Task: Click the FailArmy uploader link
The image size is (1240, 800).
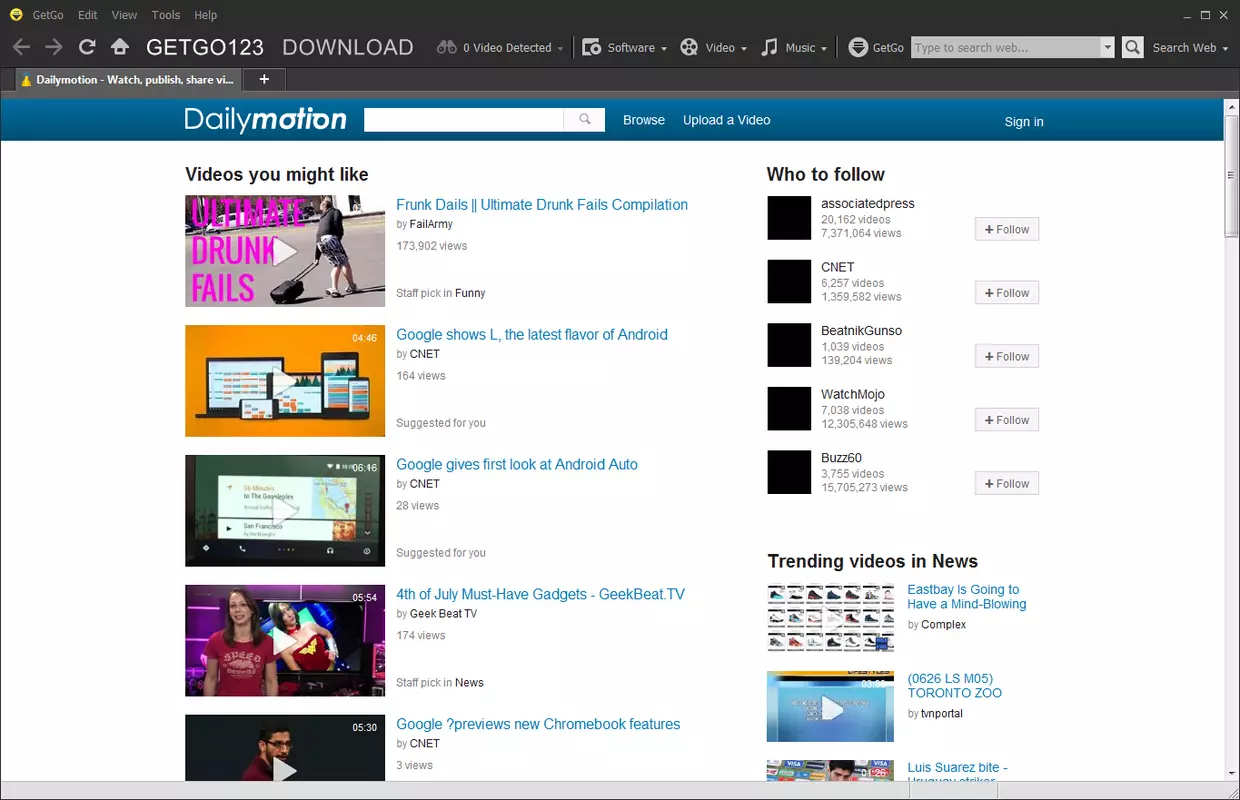Action: click(x=431, y=225)
